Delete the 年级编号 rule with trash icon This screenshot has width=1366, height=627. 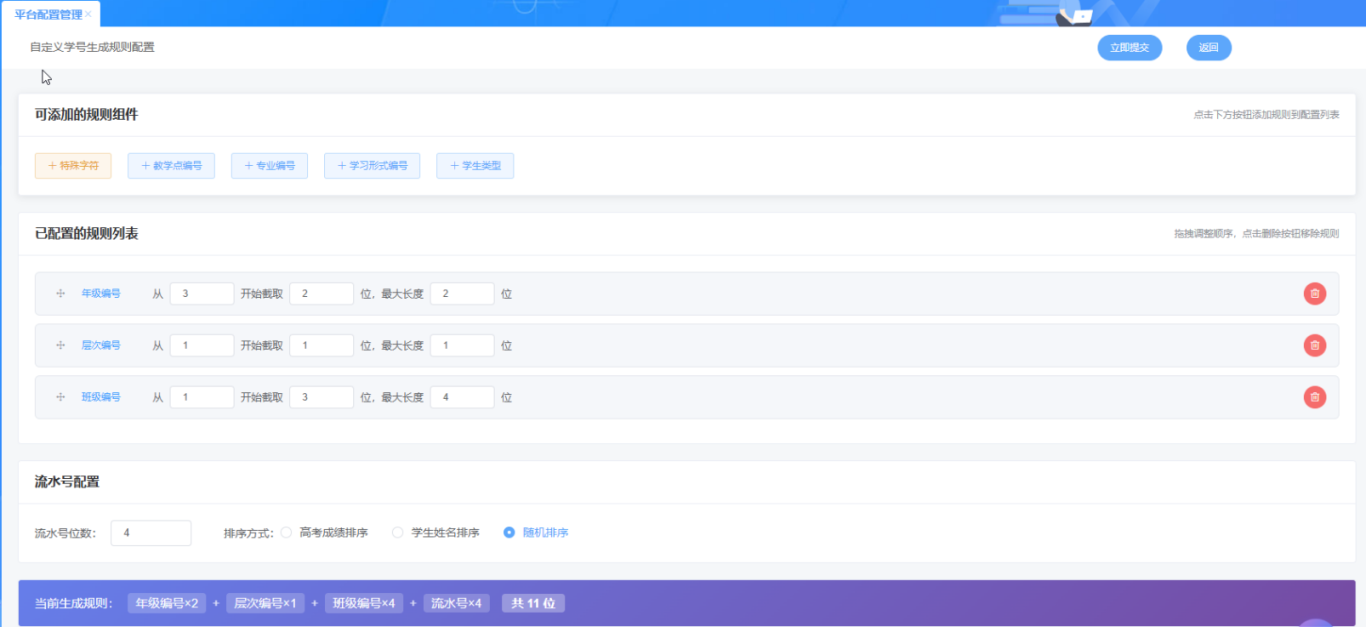point(1314,294)
